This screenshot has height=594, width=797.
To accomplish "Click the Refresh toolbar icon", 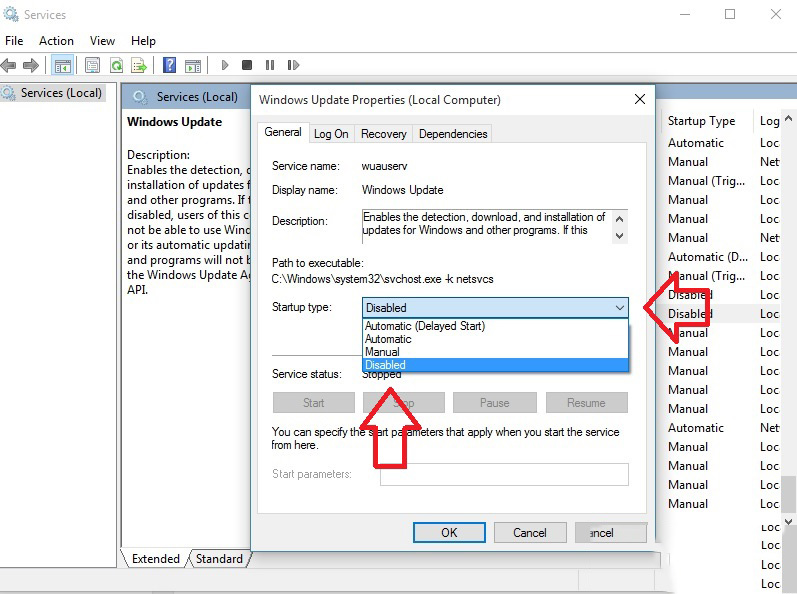I will pyautogui.click(x=116, y=65).
